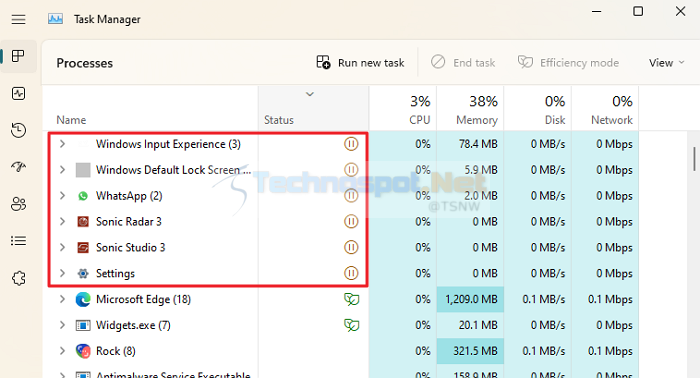Expand the Microsoft Edge process group
The image size is (700, 378).
[x=62, y=299]
